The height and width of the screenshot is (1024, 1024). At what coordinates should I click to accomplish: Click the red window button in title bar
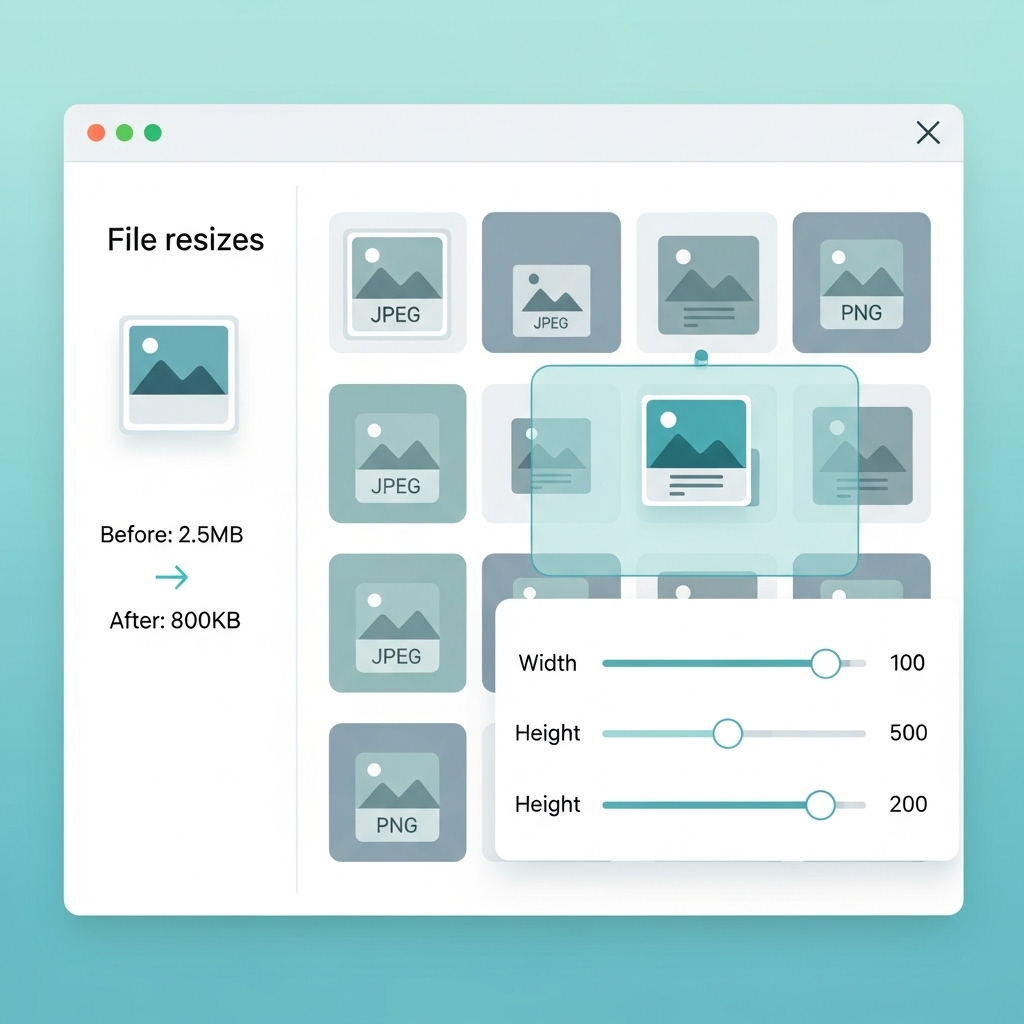point(96,133)
